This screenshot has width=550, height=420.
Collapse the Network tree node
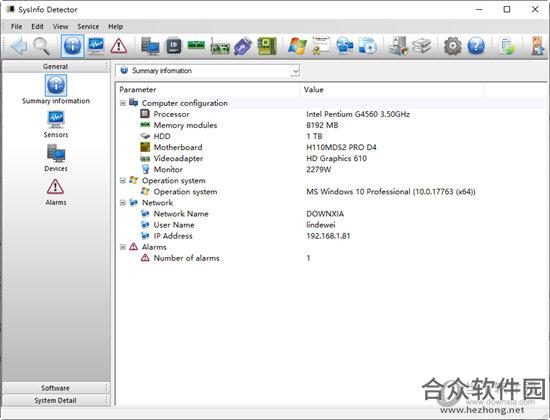(x=123, y=203)
